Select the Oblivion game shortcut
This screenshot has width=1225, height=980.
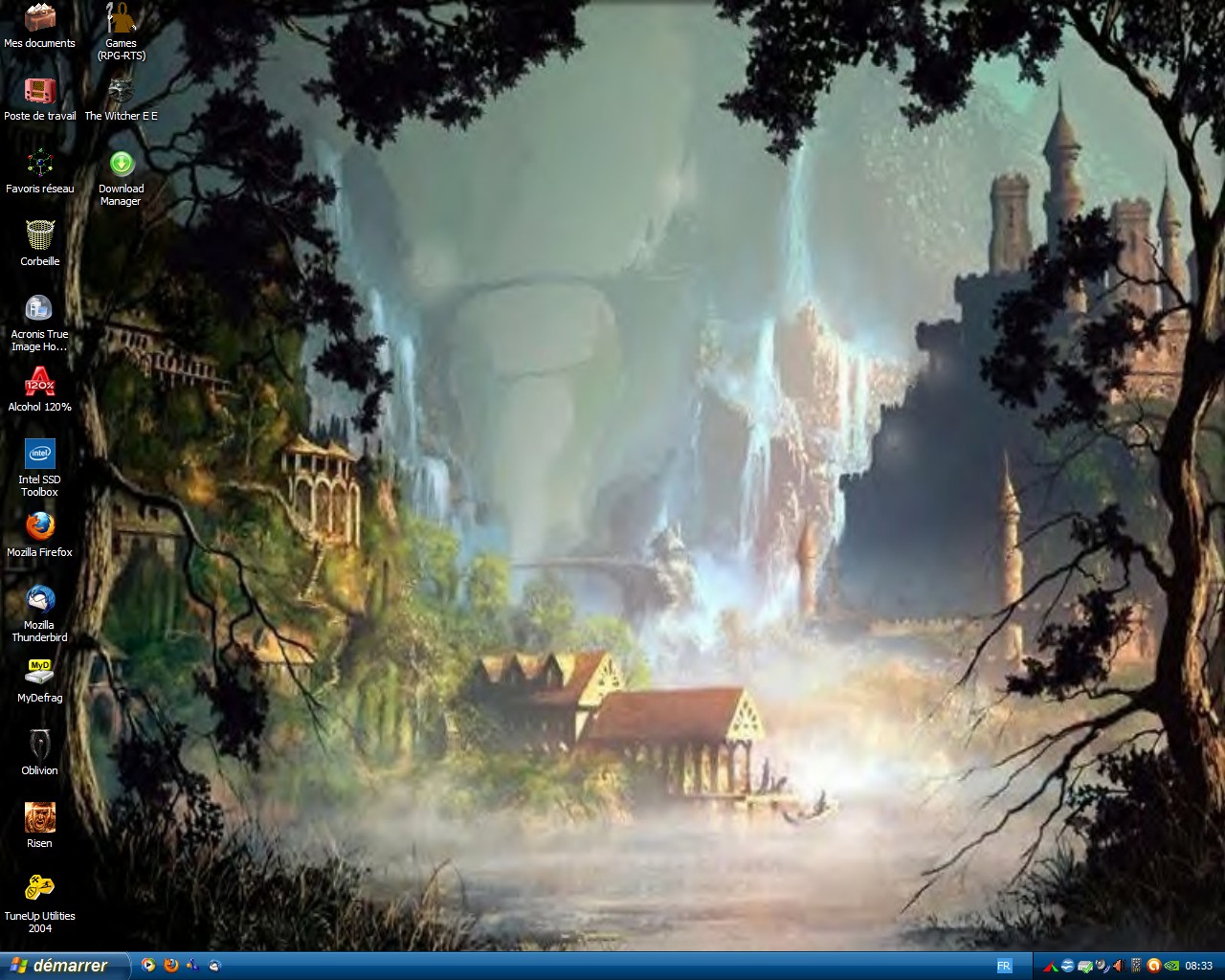(x=39, y=753)
